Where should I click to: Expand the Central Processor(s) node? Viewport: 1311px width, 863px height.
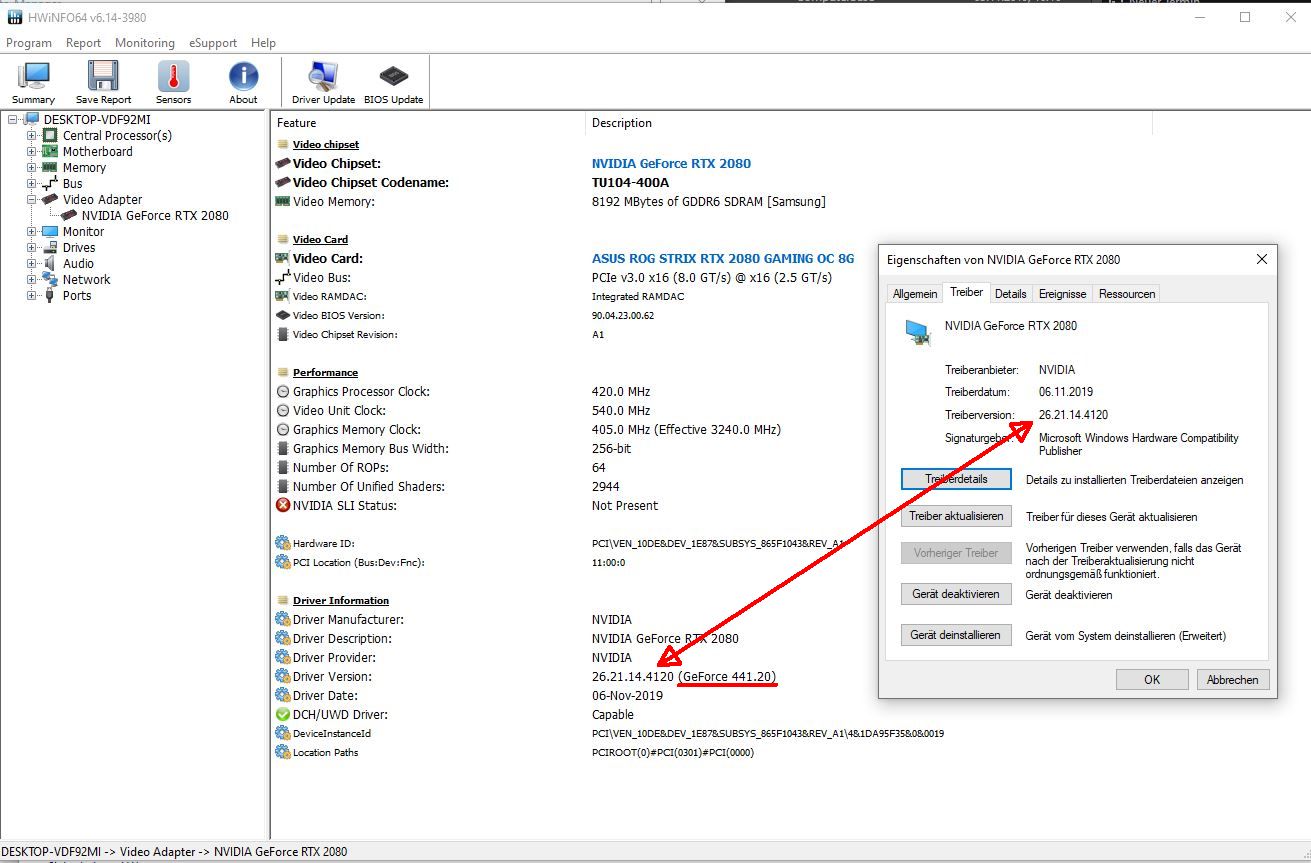32,136
